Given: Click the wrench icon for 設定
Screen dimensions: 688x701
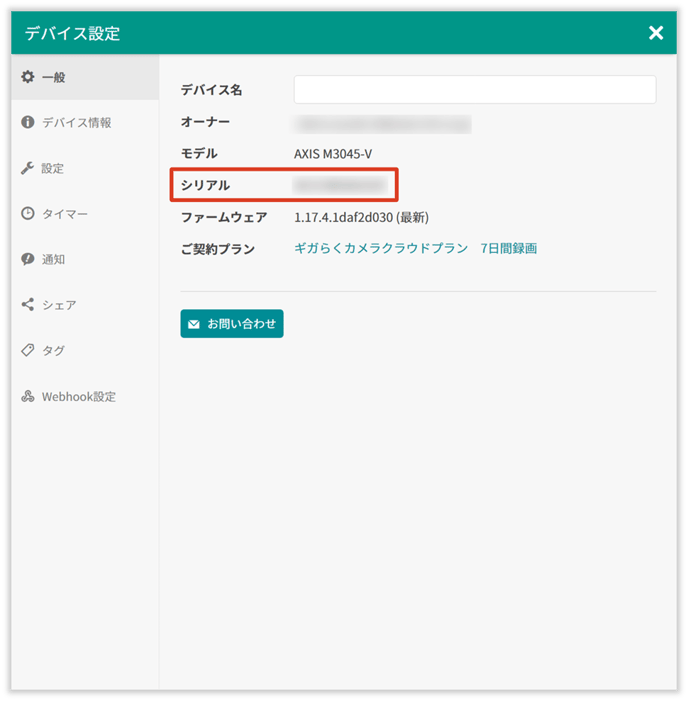Looking at the screenshot, I should 28,168.
